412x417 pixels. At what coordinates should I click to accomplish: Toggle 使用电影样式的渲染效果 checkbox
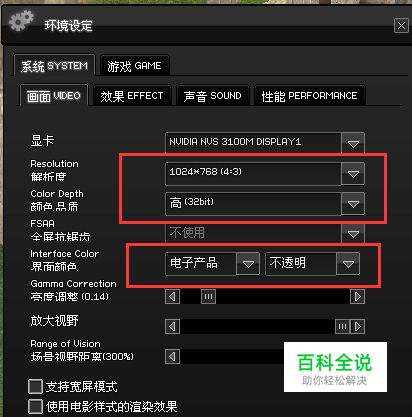35,407
